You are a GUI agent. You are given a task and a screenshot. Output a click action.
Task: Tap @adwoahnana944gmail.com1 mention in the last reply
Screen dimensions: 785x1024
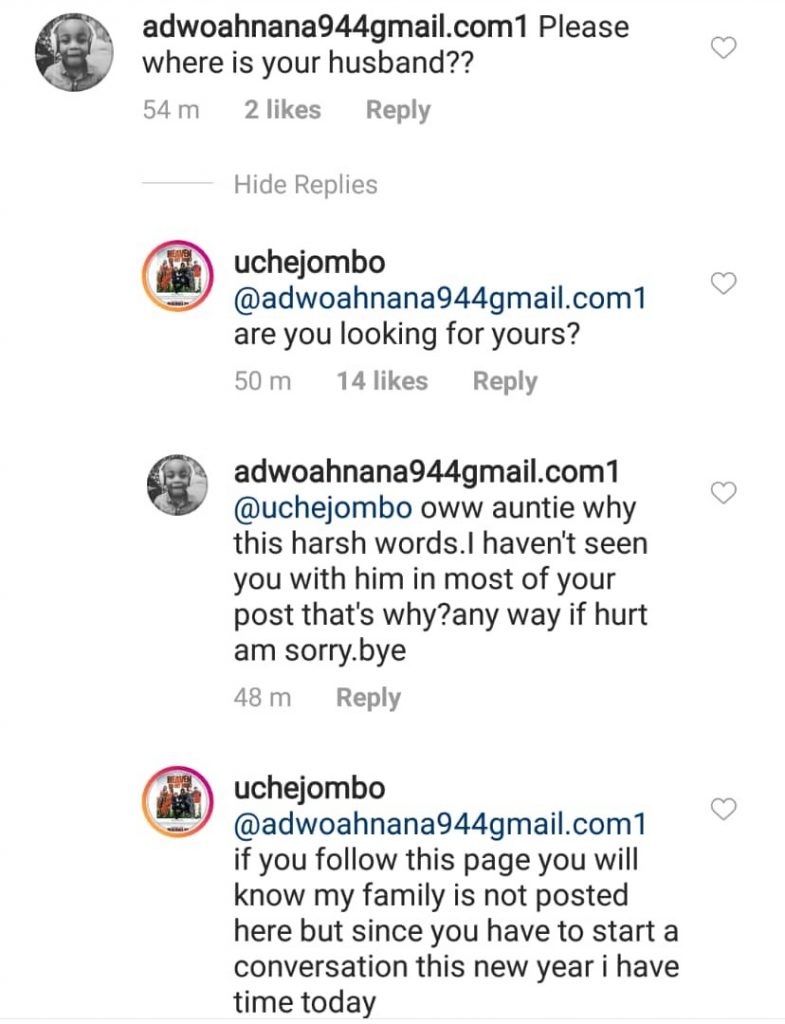[440, 824]
